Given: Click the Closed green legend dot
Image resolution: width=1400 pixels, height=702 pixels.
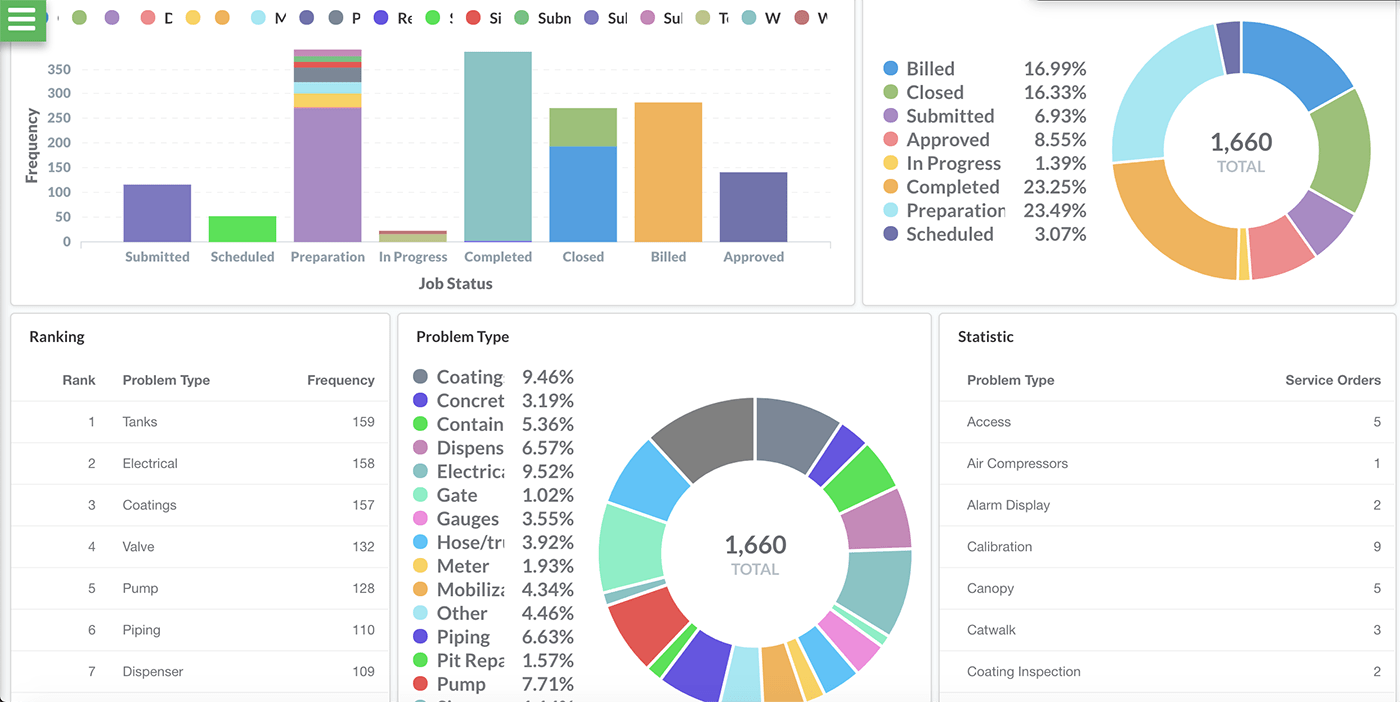Looking at the screenshot, I should click(890, 92).
